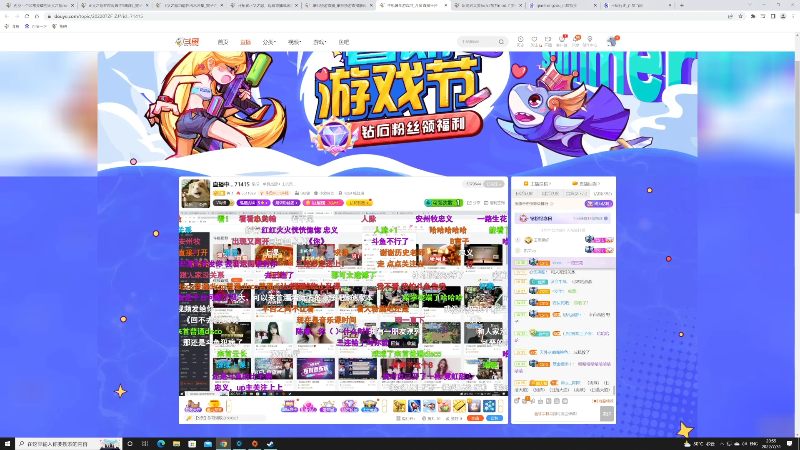The image size is (800, 450).
Task: Click the banner card under chat sub-tabs
Action: [563, 218]
